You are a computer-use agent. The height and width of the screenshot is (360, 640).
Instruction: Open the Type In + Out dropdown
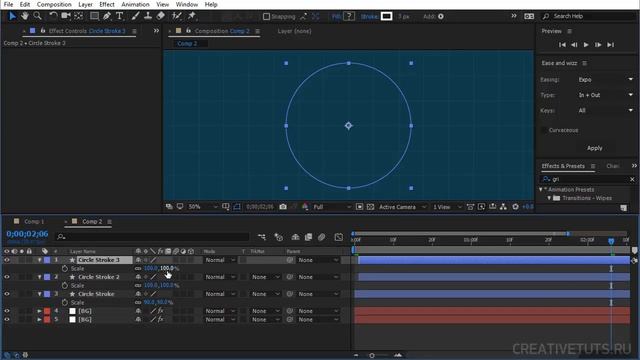605,95
